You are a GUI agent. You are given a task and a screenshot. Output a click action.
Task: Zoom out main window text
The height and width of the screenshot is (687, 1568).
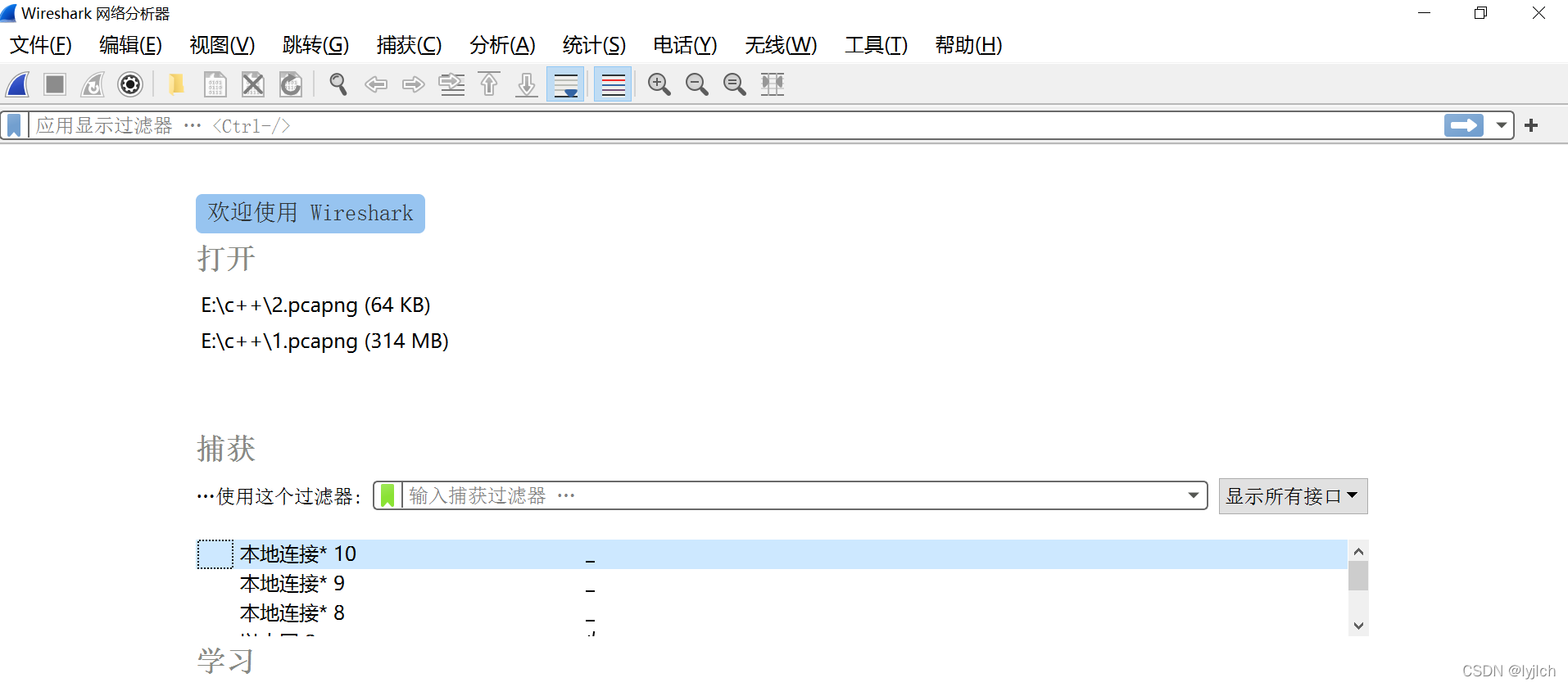coord(697,84)
